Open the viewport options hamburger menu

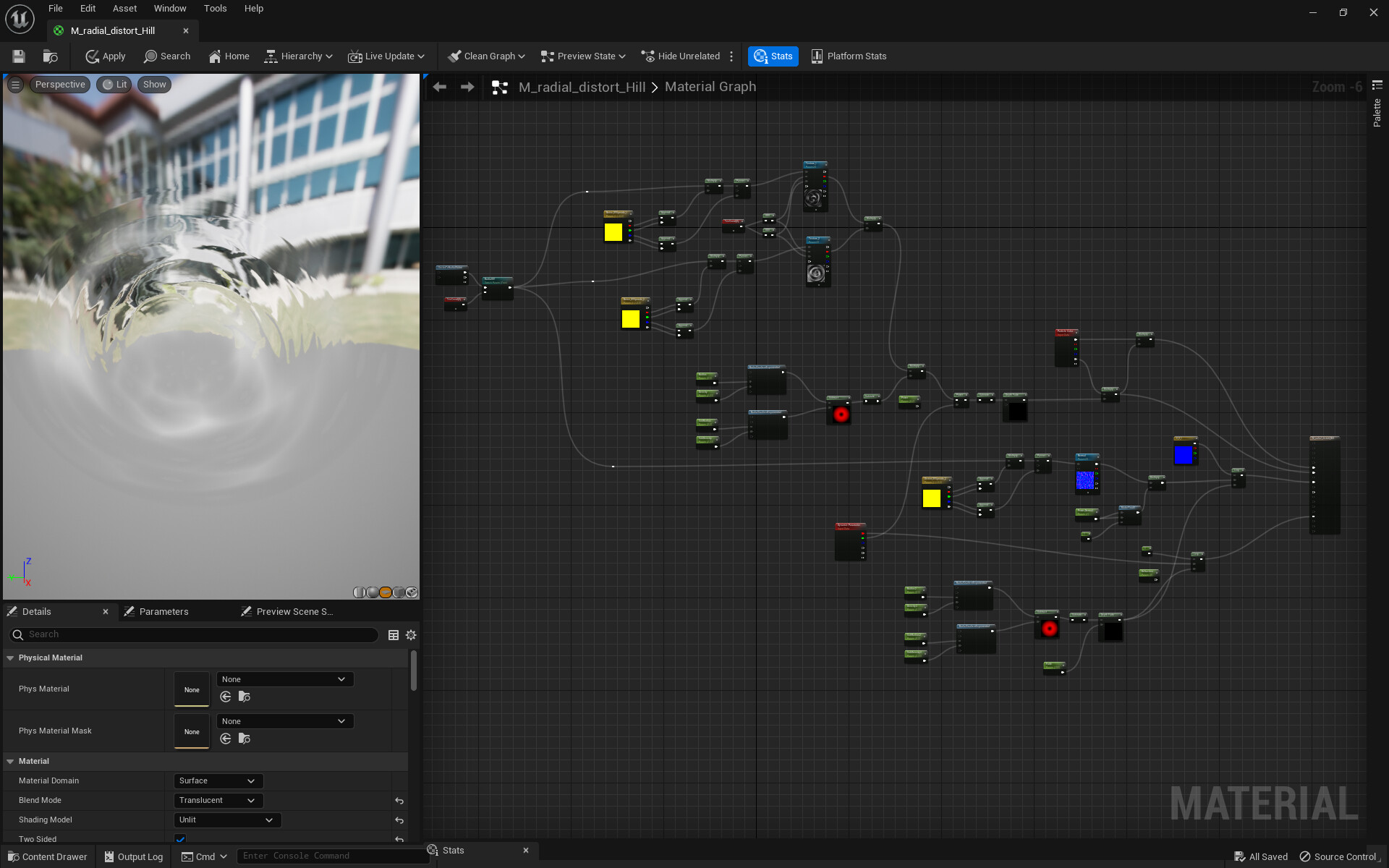[15, 85]
